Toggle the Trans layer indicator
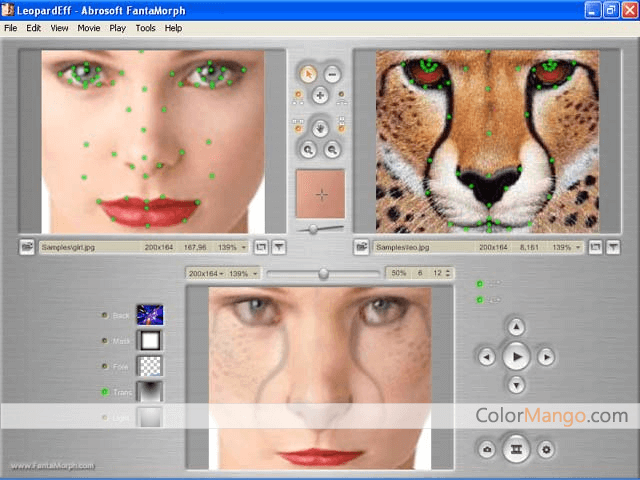 tap(105, 392)
